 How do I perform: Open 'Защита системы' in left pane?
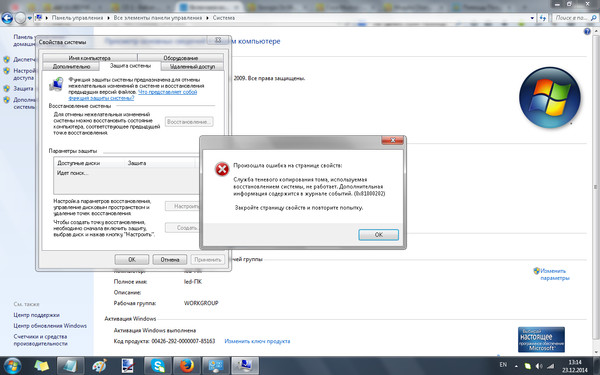[23, 88]
